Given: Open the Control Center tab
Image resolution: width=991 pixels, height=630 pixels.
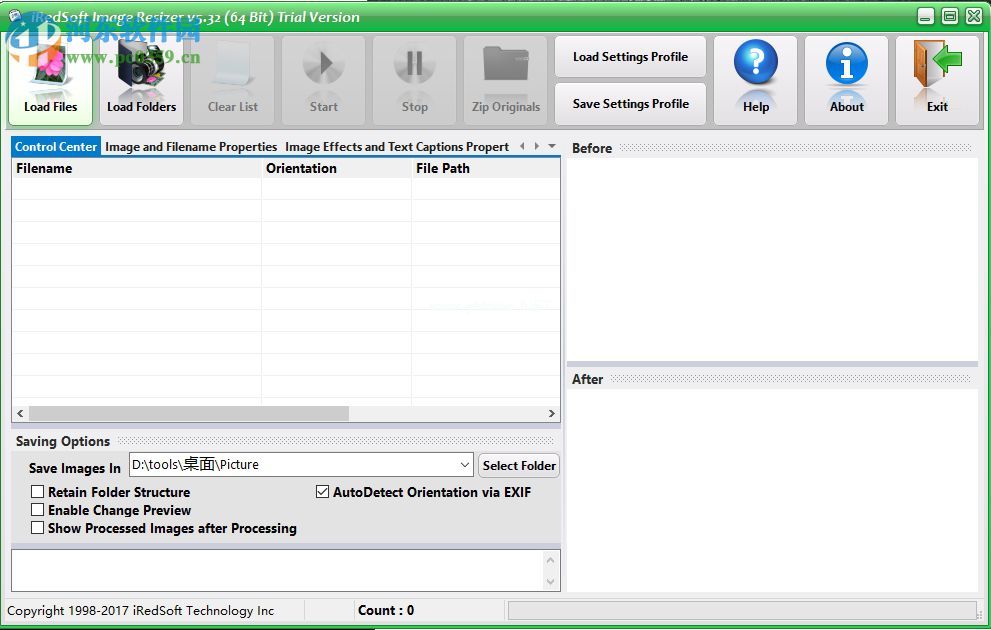Looking at the screenshot, I should point(55,146).
